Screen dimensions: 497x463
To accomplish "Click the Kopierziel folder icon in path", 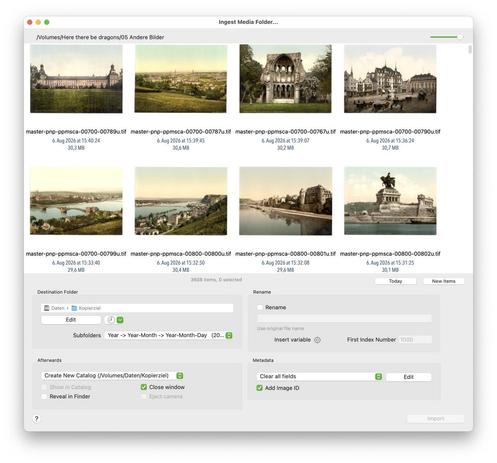I will click(74, 308).
